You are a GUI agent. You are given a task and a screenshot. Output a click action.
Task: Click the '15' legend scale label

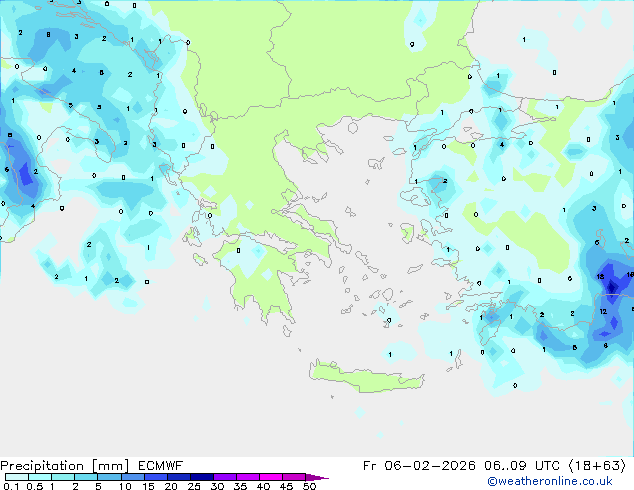click(148, 486)
